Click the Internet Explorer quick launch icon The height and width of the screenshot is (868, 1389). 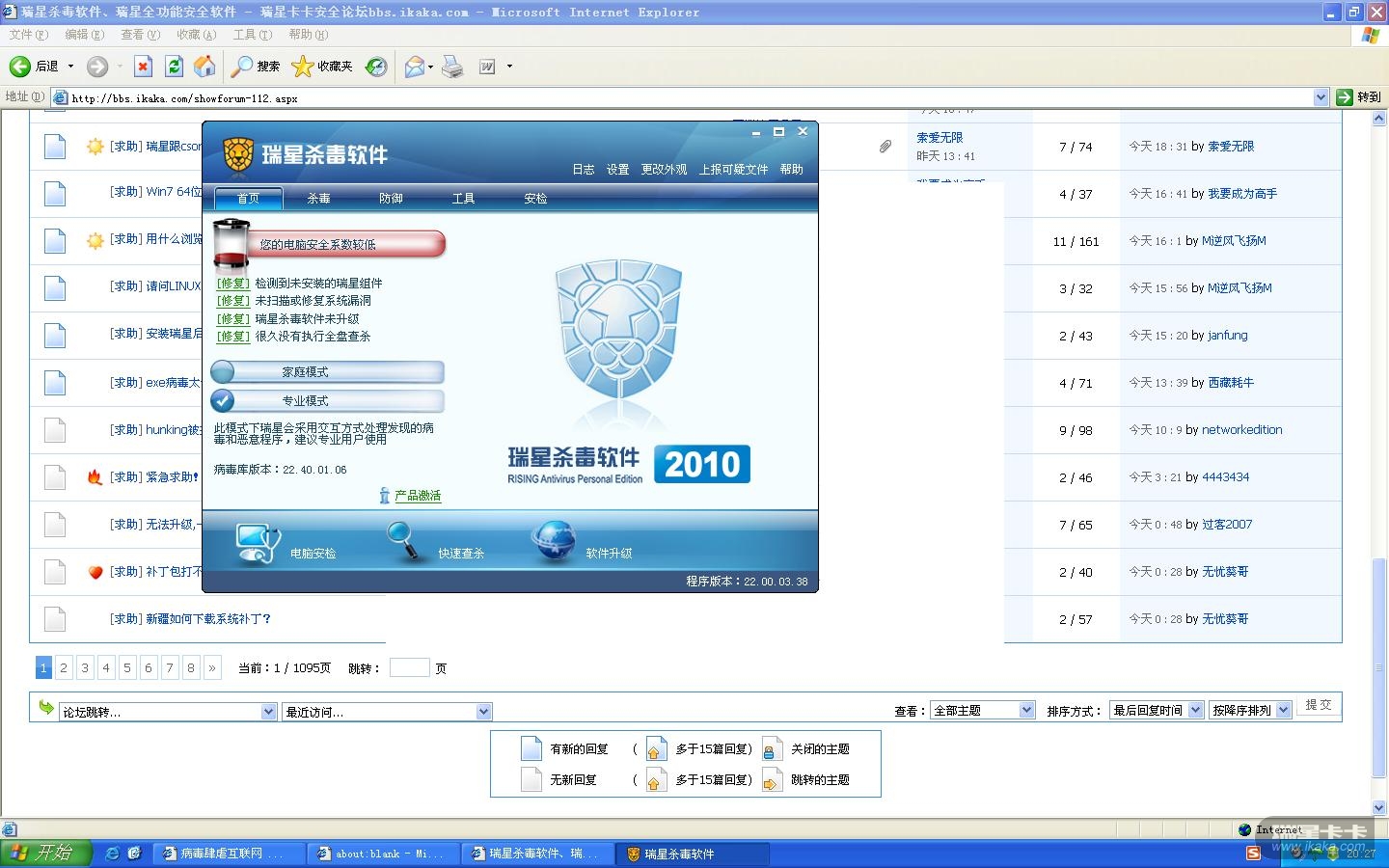[113, 854]
